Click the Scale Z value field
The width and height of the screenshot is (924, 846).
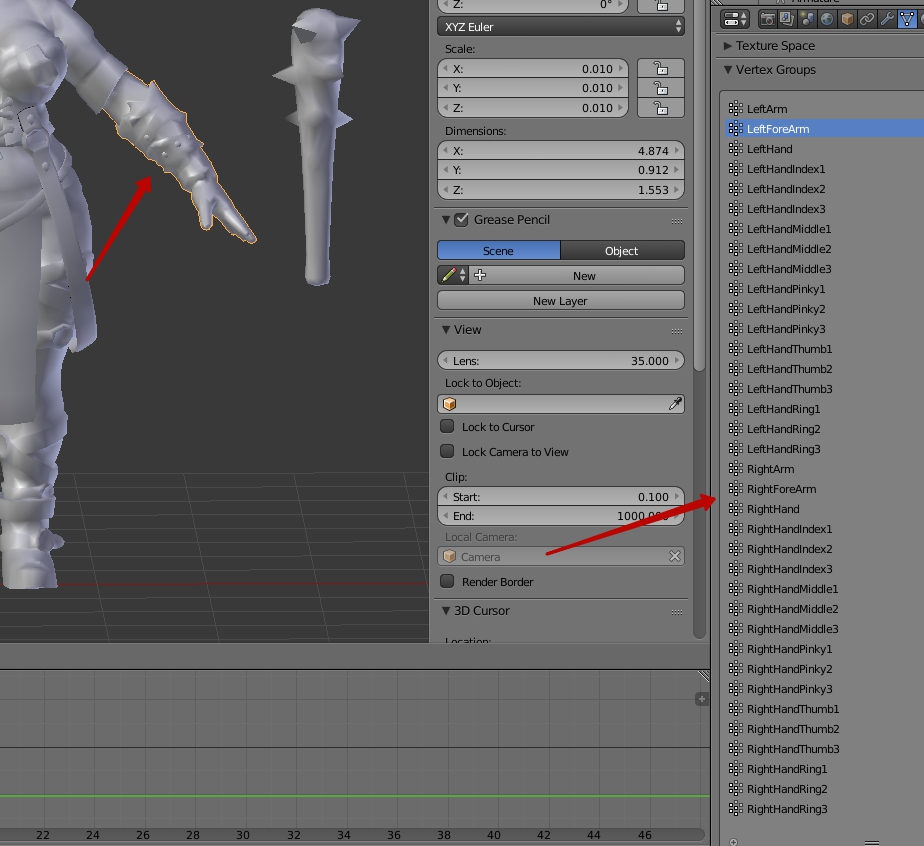point(533,108)
